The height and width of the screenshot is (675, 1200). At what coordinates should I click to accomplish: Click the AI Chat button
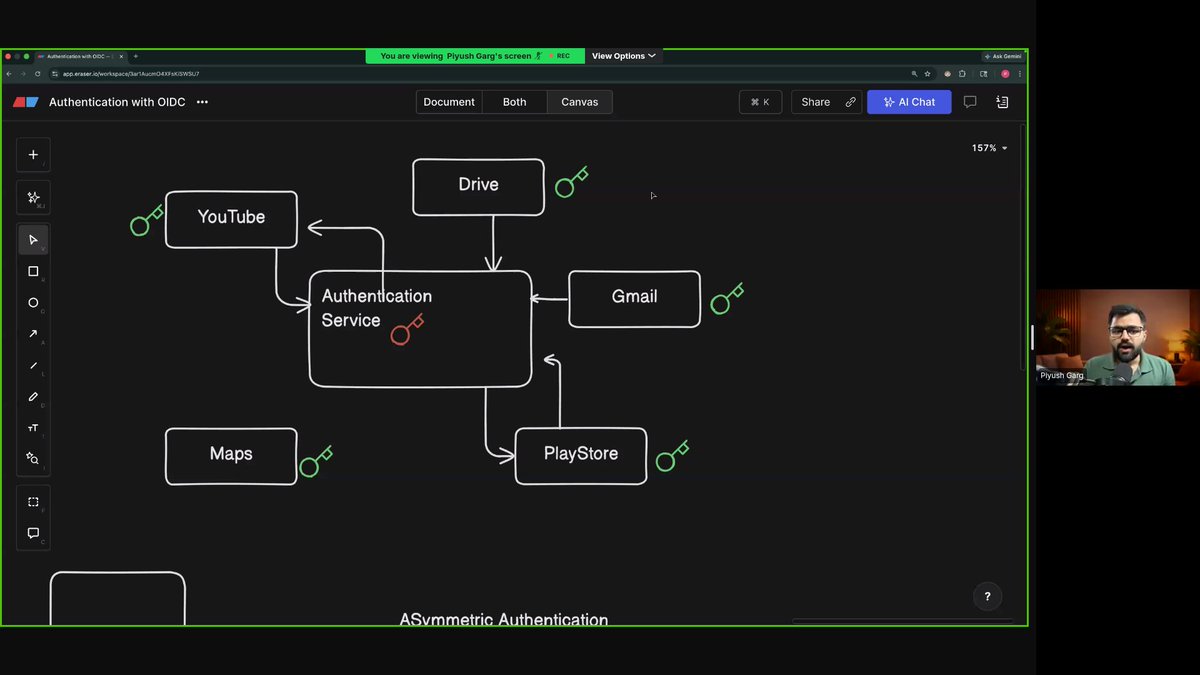908,101
